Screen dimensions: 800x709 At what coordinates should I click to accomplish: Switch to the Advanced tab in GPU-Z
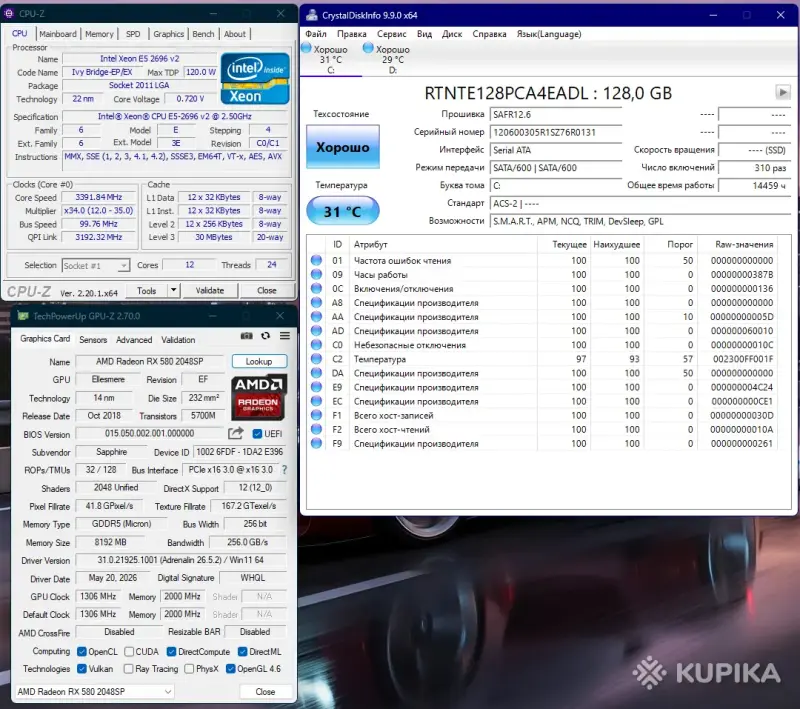134,340
